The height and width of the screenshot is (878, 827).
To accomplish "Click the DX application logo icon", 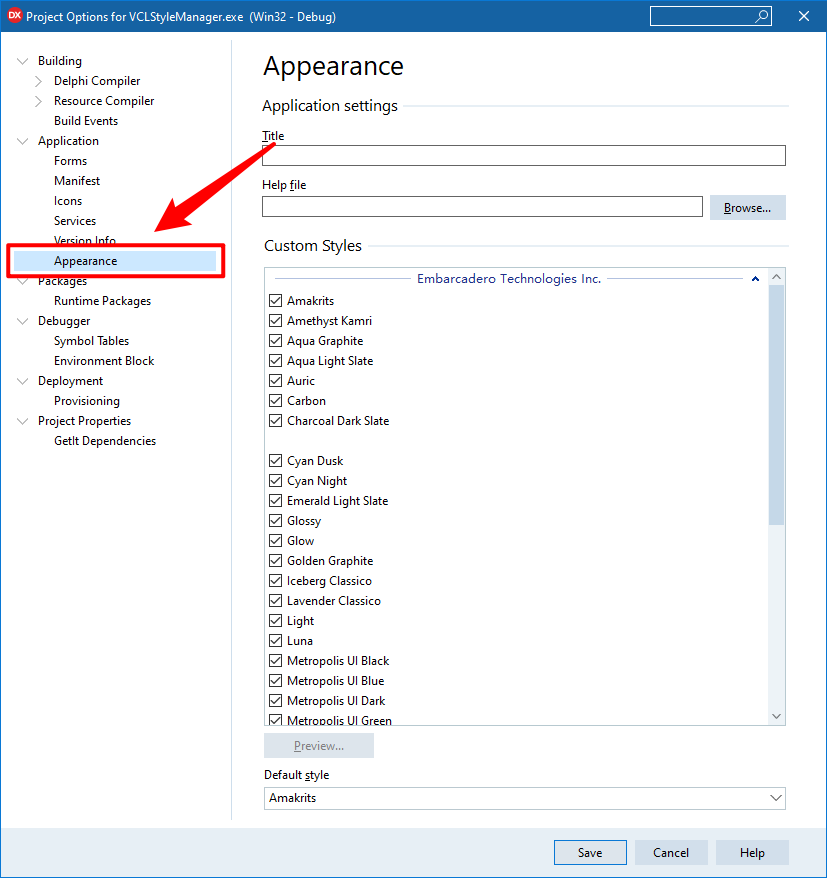I will tap(15, 16).
